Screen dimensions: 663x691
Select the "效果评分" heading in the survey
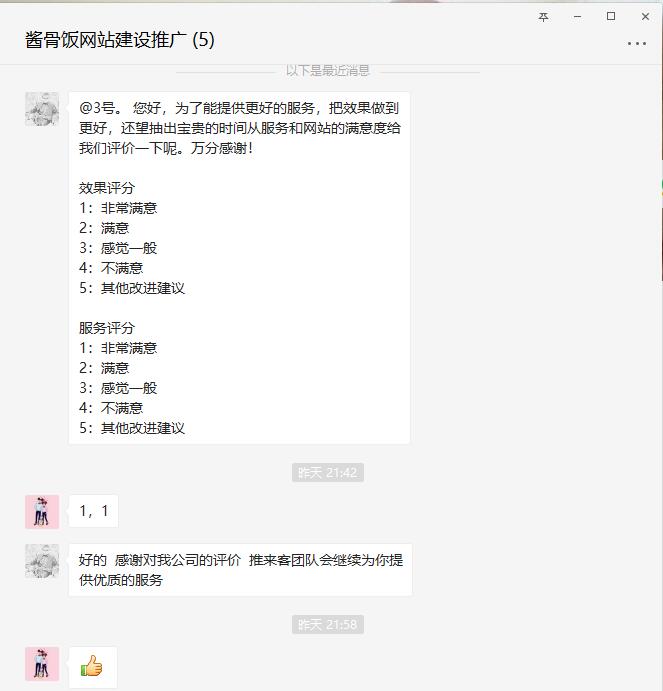[x=107, y=188]
